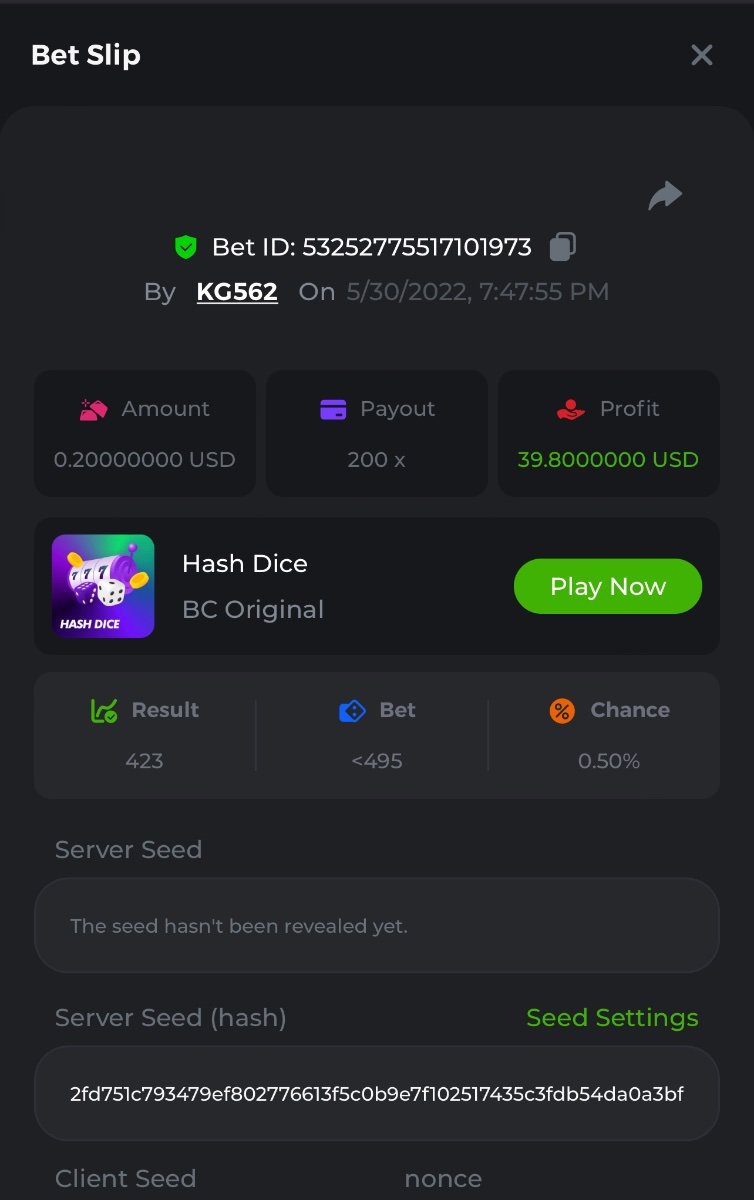Viewport: 754px width, 1200px height.
Task: Click the orange Chance percent icon
Action: coord(563,711)
